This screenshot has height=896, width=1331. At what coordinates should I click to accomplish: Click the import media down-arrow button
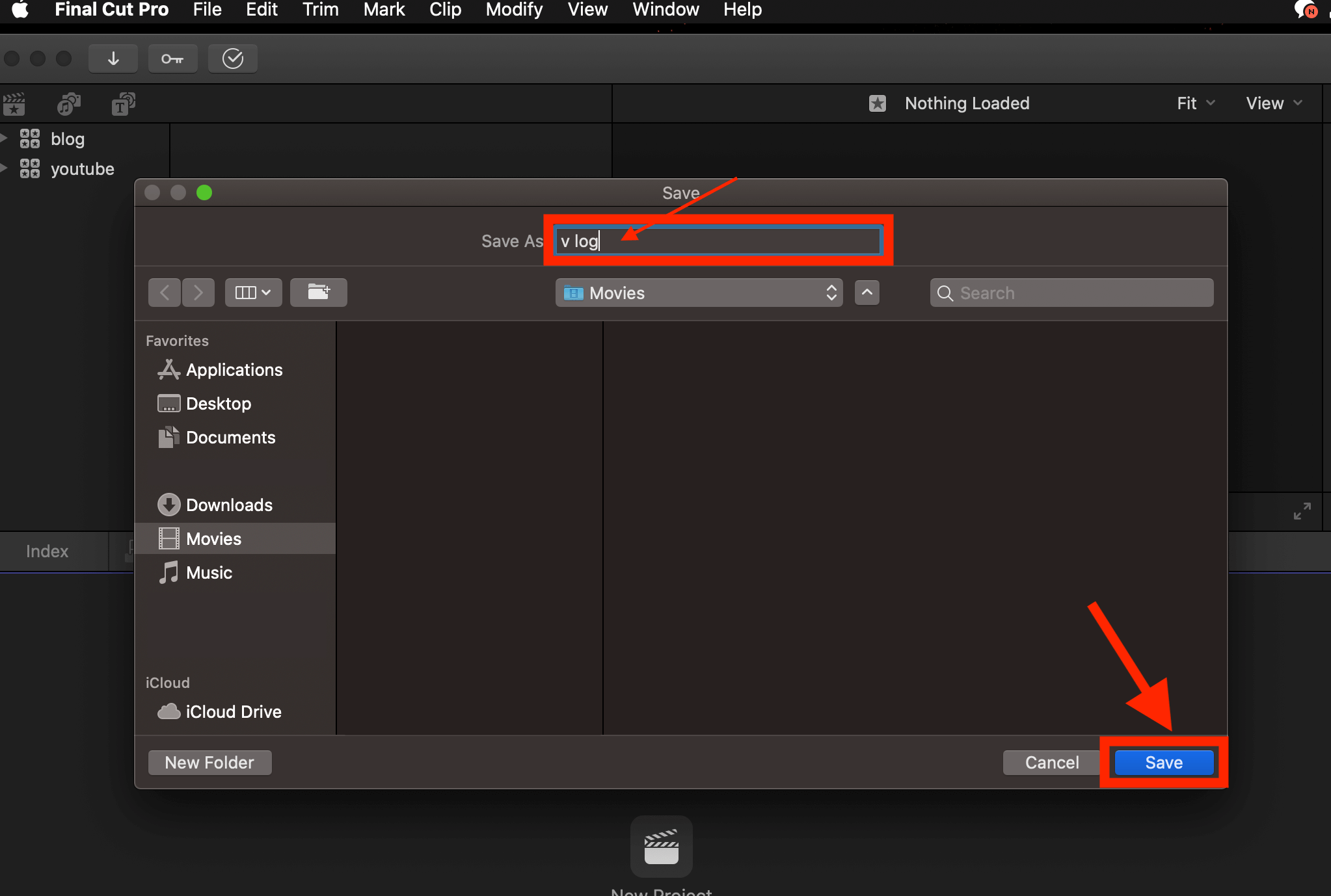(x=113, y=59)
